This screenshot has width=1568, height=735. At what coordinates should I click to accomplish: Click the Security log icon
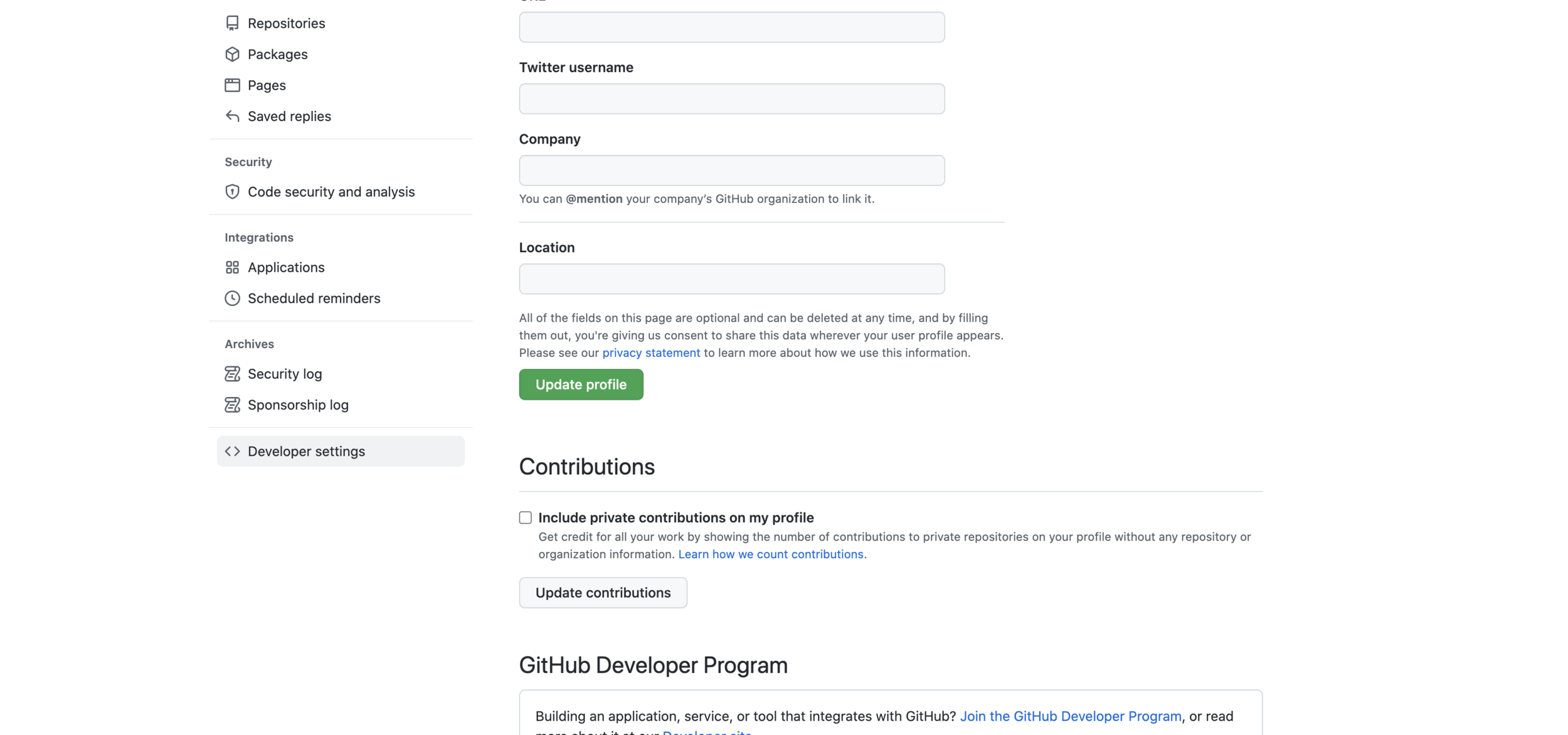[x=232, y=374]
